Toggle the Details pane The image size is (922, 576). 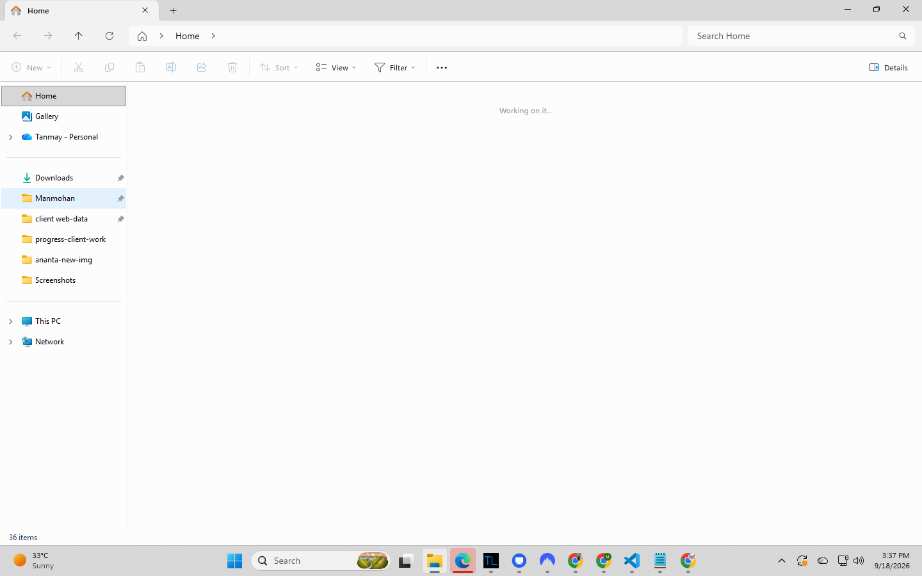point(888,68)
